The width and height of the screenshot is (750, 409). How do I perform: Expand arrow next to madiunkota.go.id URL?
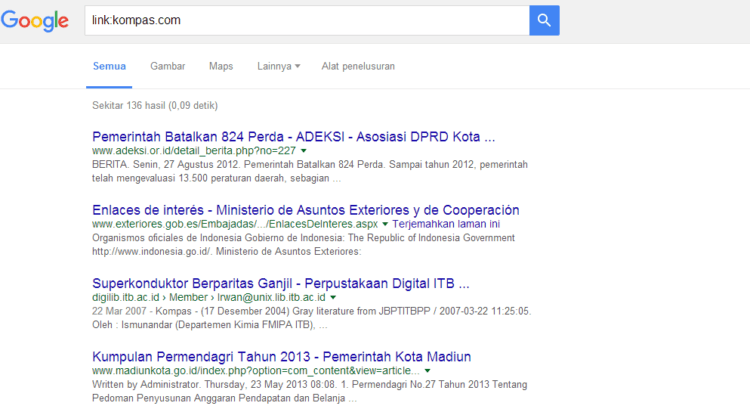pos(428,371)
